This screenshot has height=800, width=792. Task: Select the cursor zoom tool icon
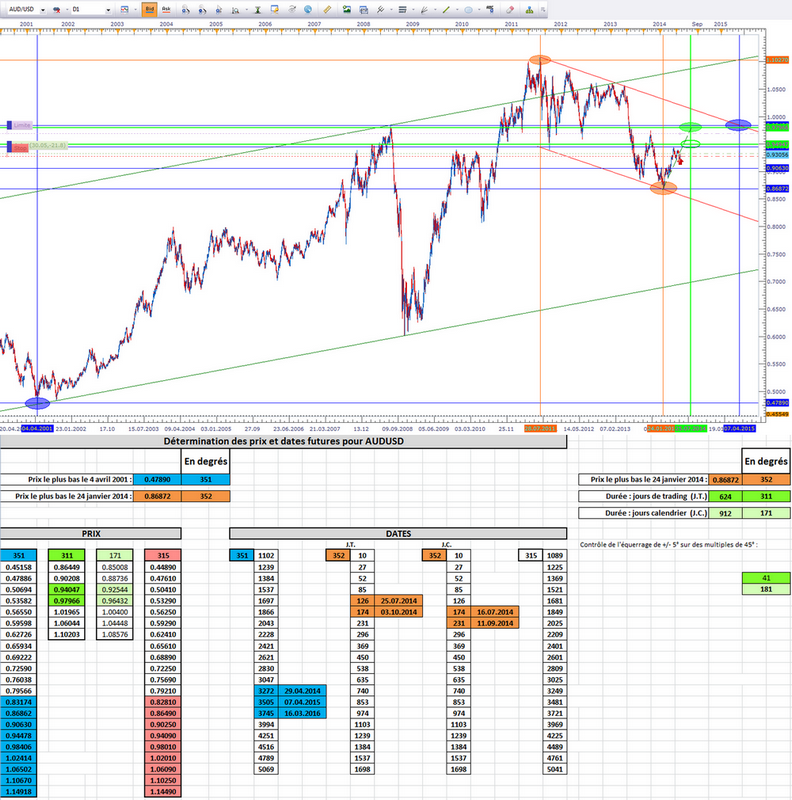click(x=219, y=10)
